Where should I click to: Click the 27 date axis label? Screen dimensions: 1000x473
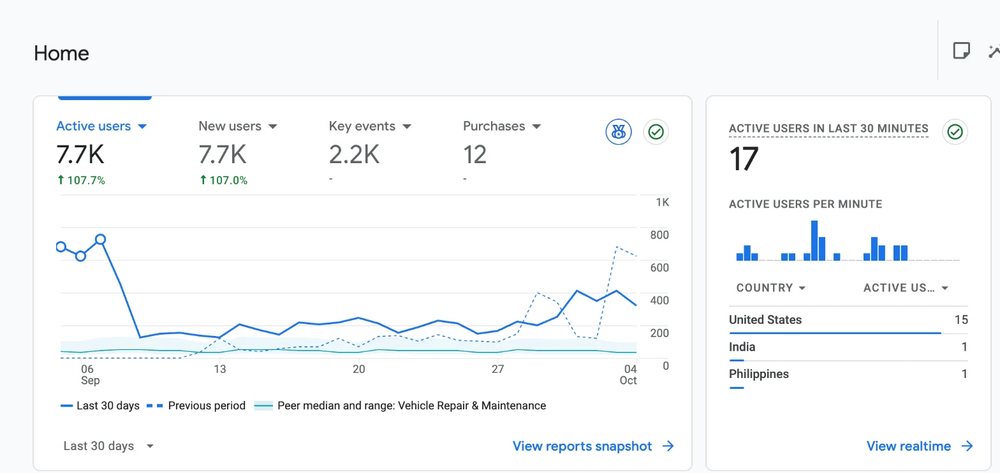(498, 369)
